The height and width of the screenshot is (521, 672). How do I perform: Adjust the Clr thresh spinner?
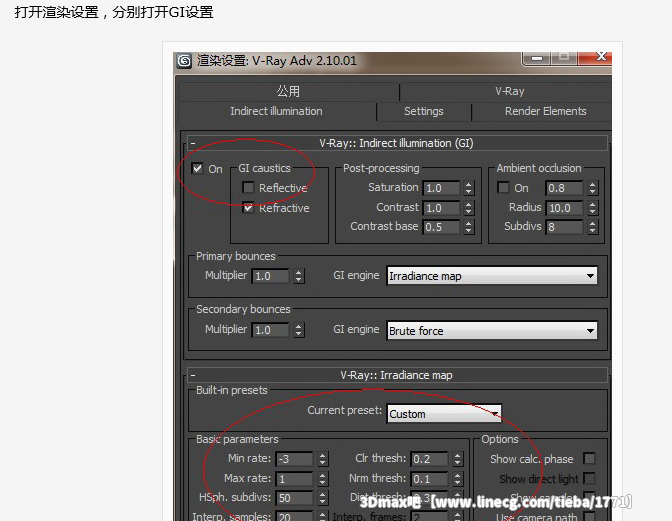tap(458, 459)
